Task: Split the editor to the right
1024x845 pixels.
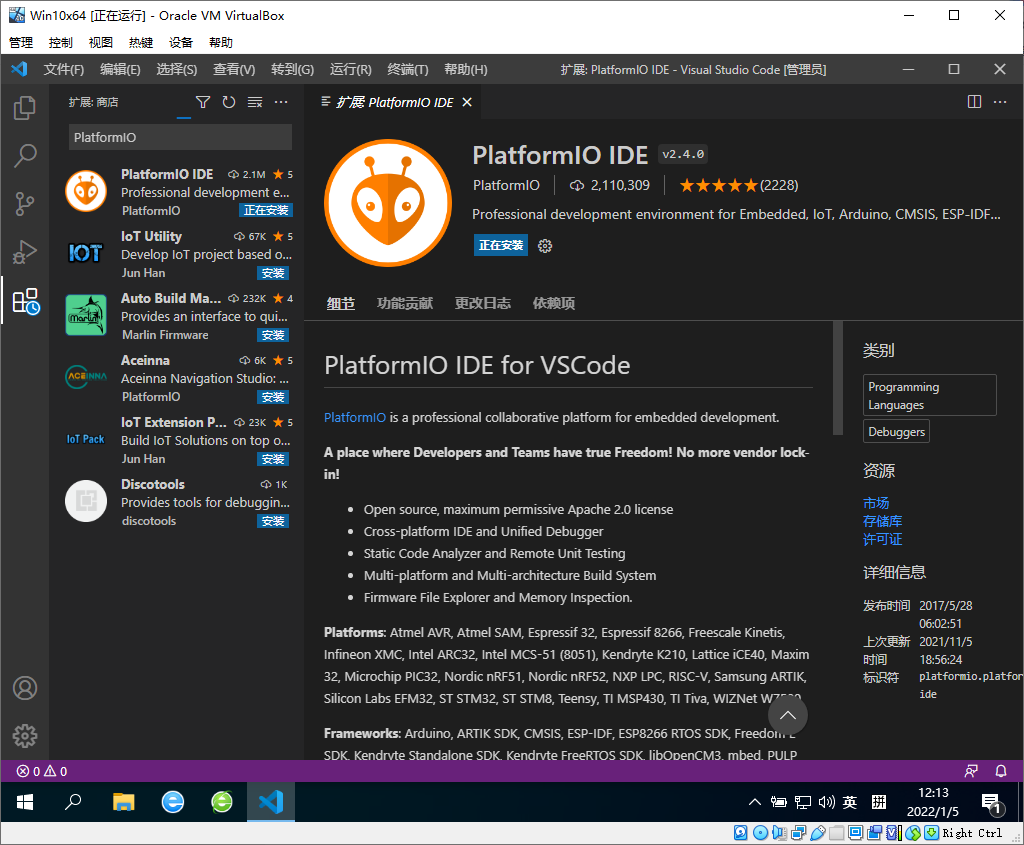Action: (x=974, y=102)
